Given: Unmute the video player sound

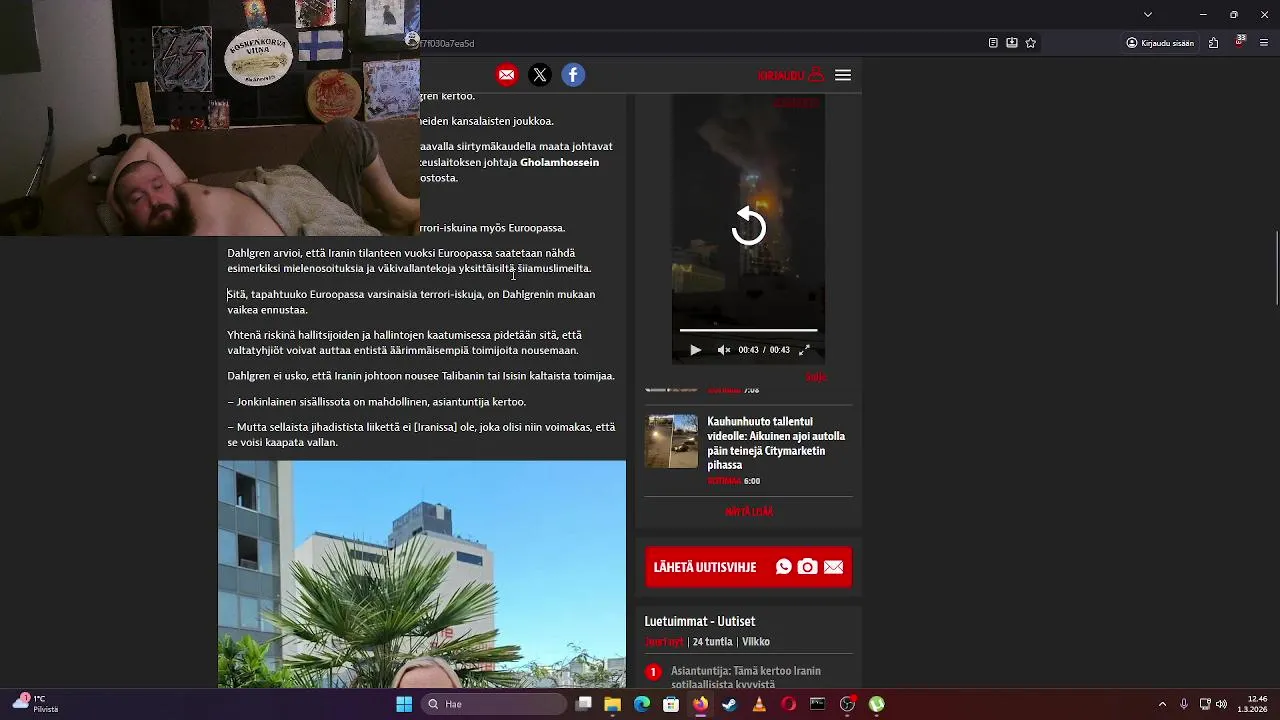Looking at the screenshot, I should click(724, 350).
